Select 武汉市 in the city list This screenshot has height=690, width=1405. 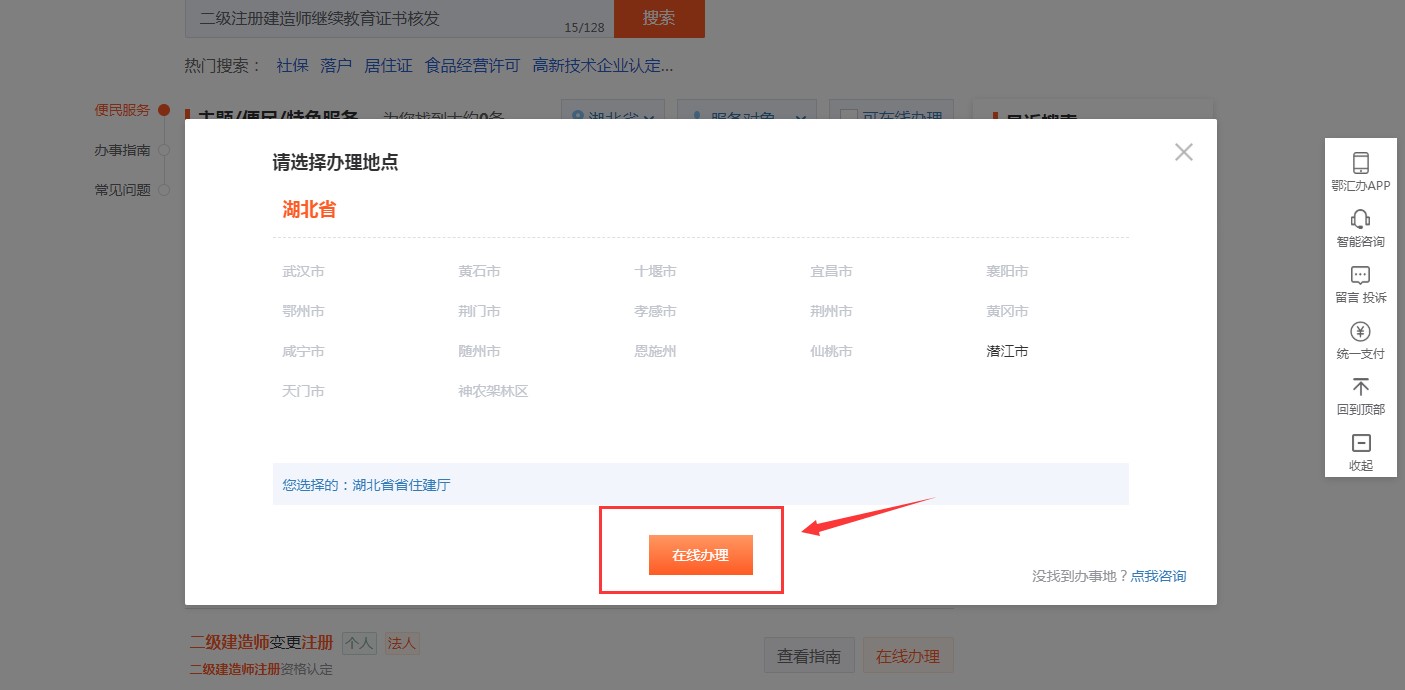(303, 271)
